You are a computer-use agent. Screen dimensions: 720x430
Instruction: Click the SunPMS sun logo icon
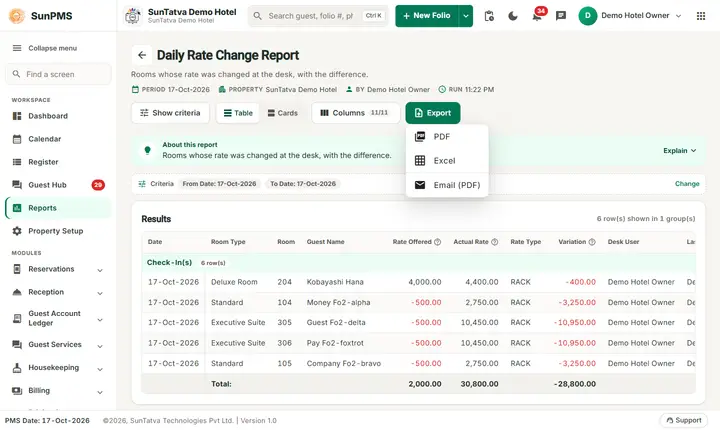tap(17, 16)
